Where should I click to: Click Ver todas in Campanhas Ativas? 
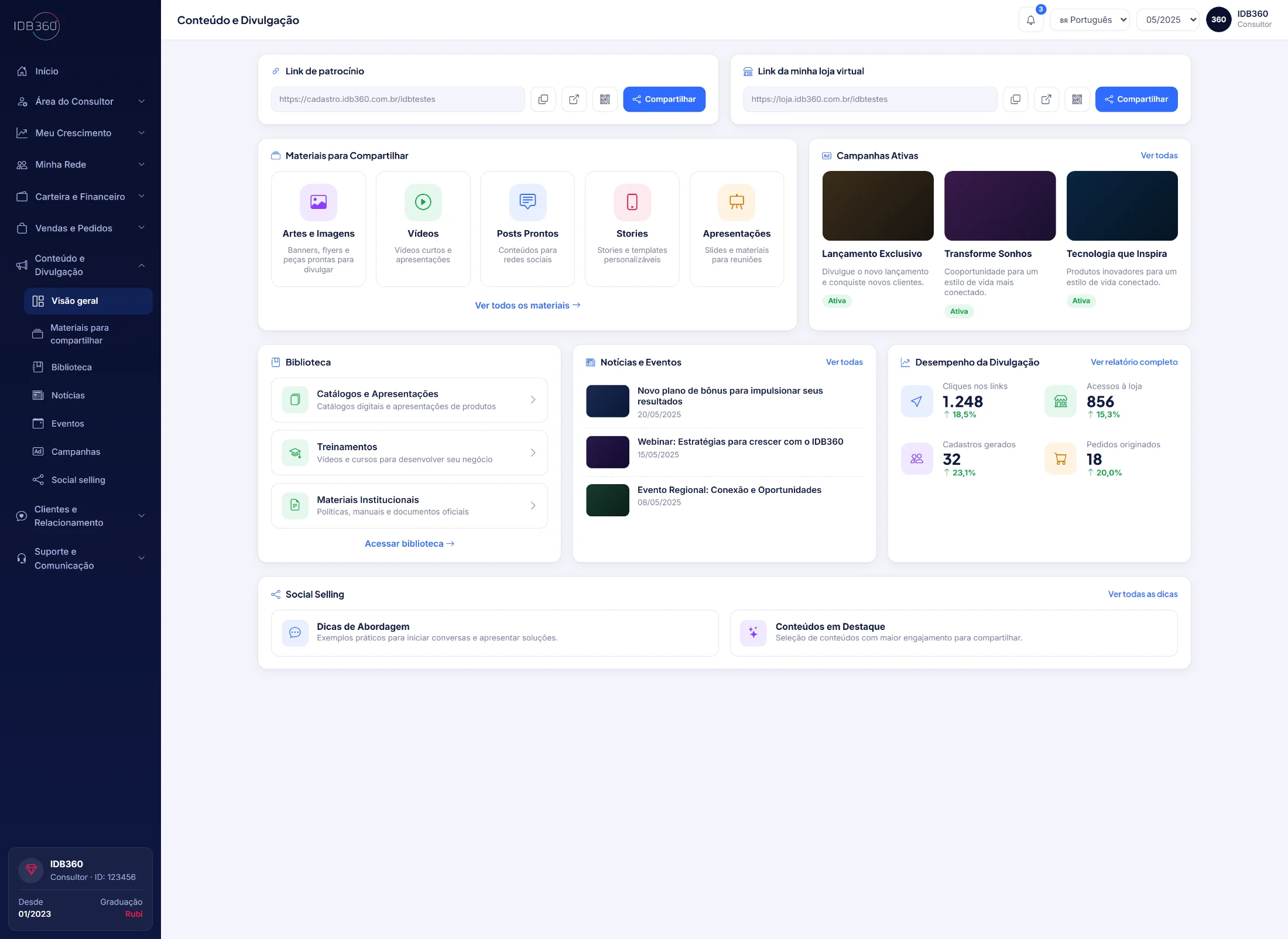pyautogui.click(x=1159, y=156)
